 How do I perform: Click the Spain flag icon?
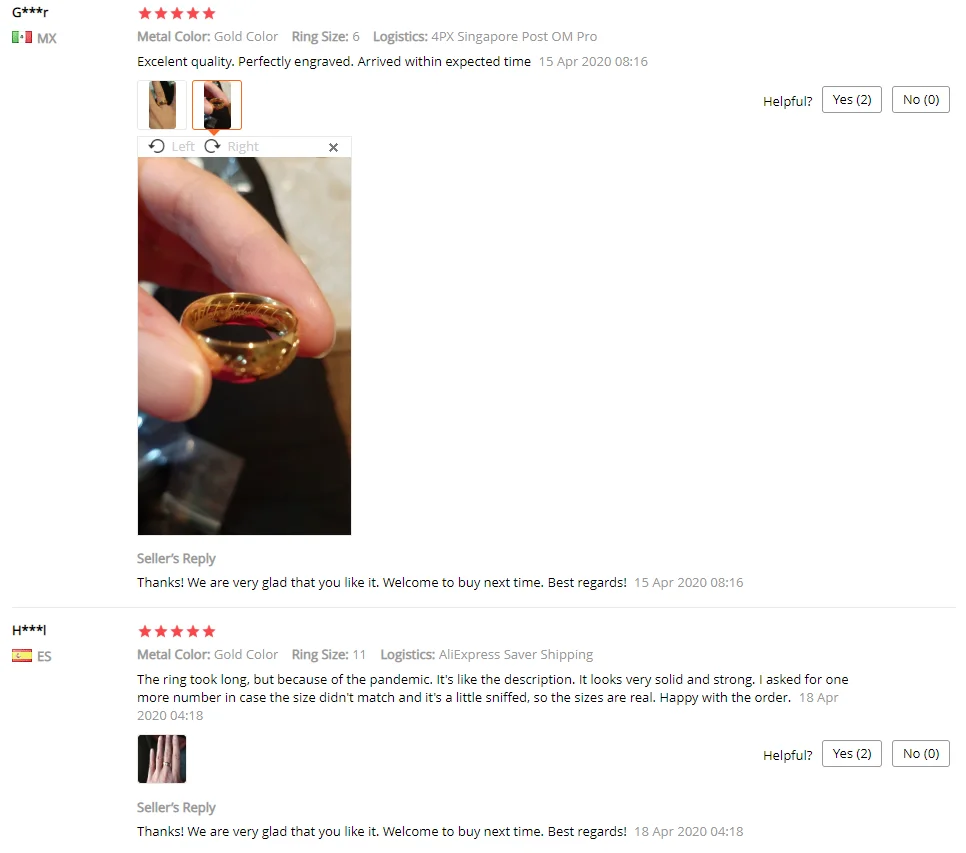(22, 655)
